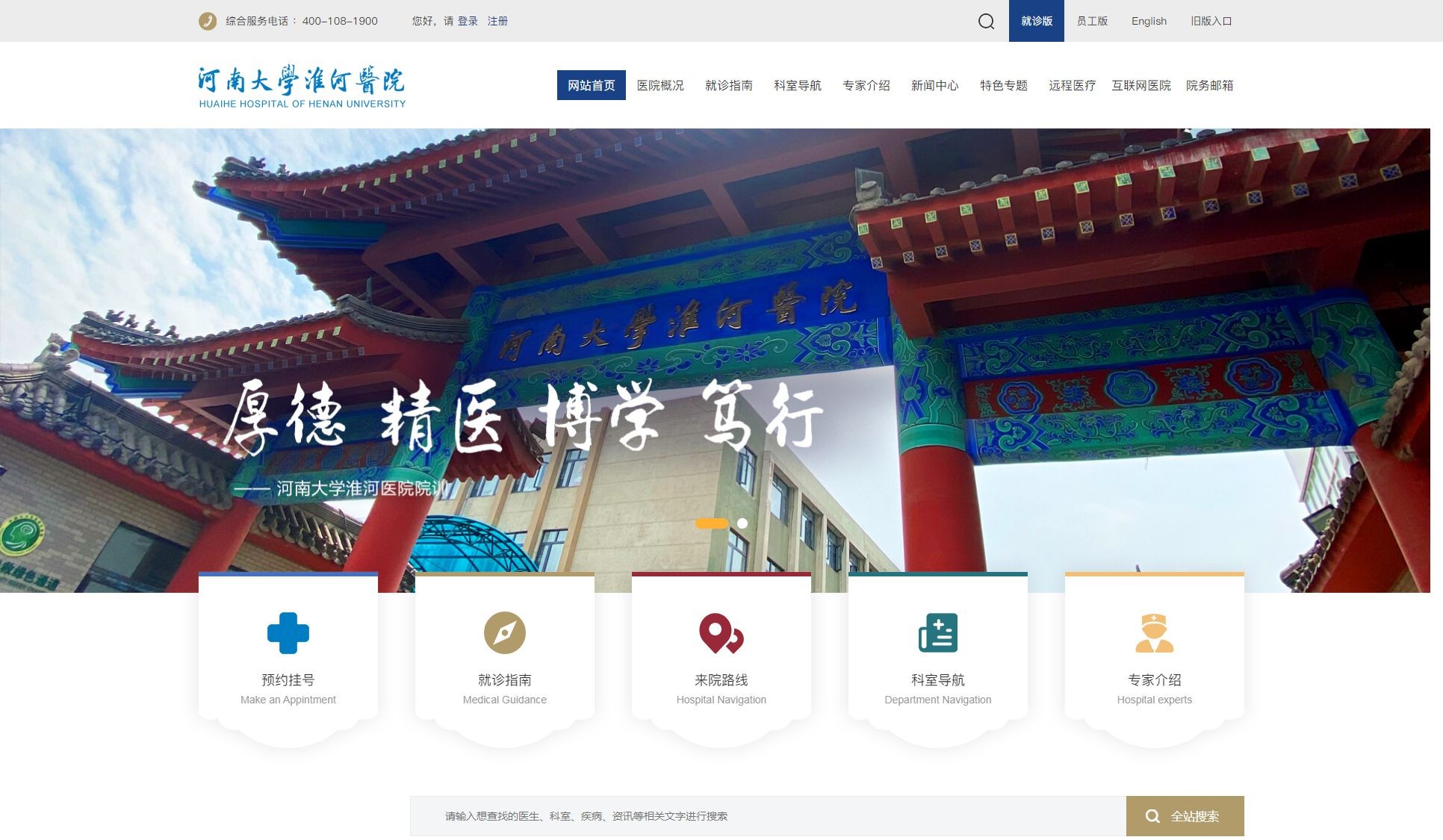Image resolution: width=1443 pixels, height=840 pixels.
Task: Open 新闻中心 news menu item
Action: pyautogui.click(x=935, y=86)
